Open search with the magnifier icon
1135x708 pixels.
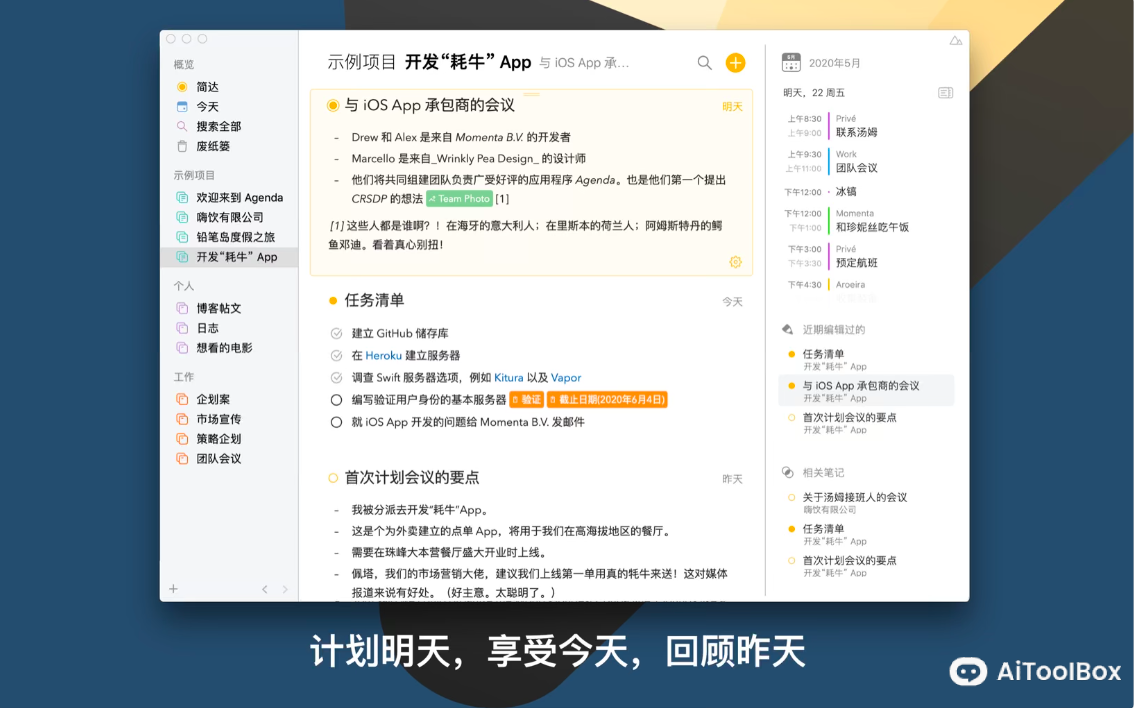tap(704, 62)
